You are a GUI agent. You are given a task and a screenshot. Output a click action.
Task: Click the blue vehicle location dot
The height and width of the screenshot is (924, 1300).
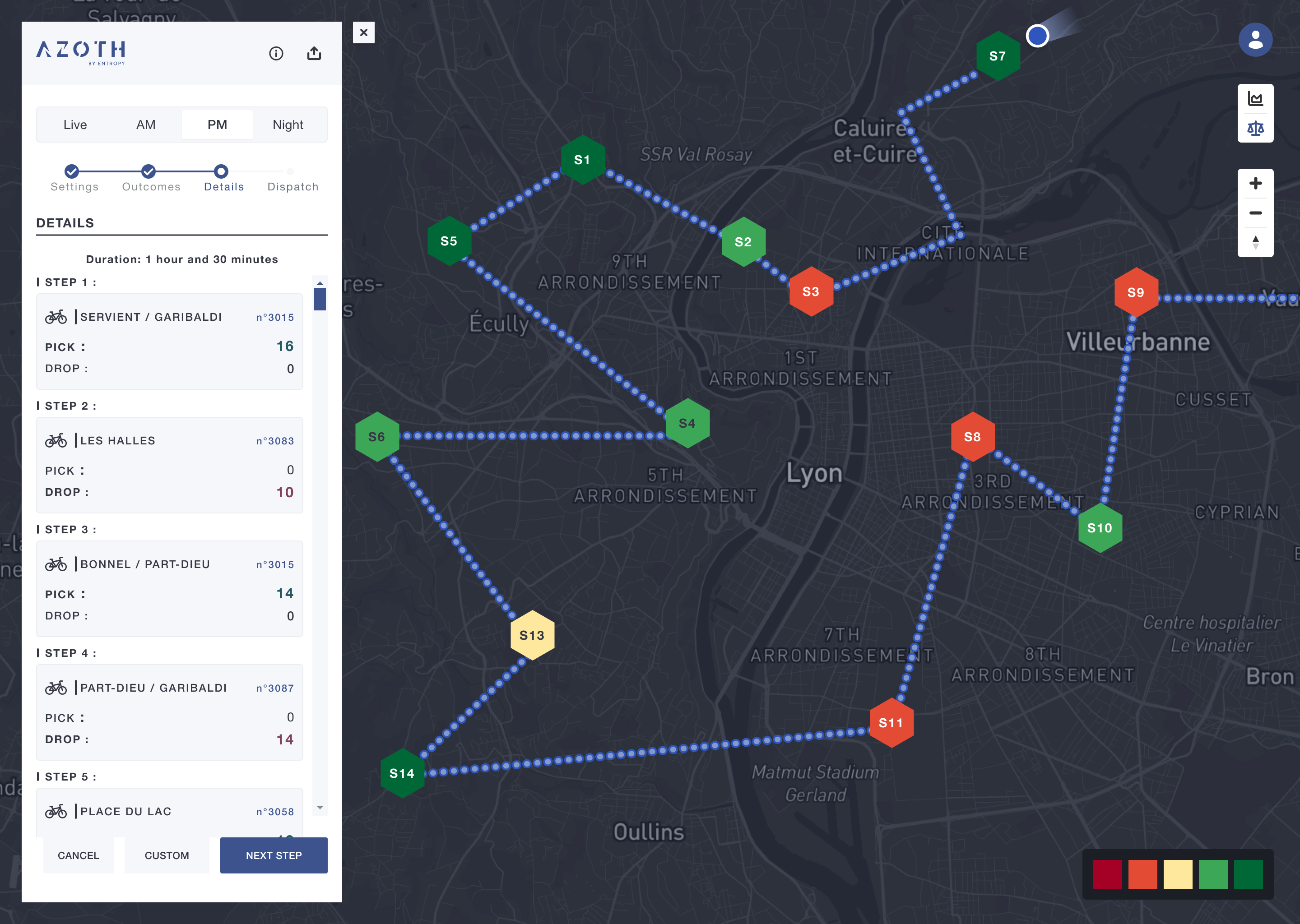(x=1037, y=36)
